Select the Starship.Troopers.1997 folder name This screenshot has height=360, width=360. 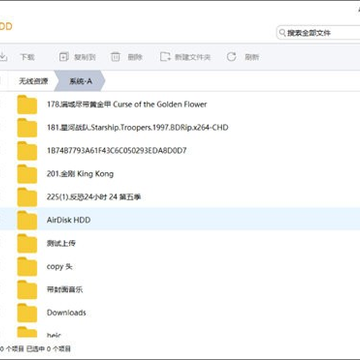click(x=137, y=127)
